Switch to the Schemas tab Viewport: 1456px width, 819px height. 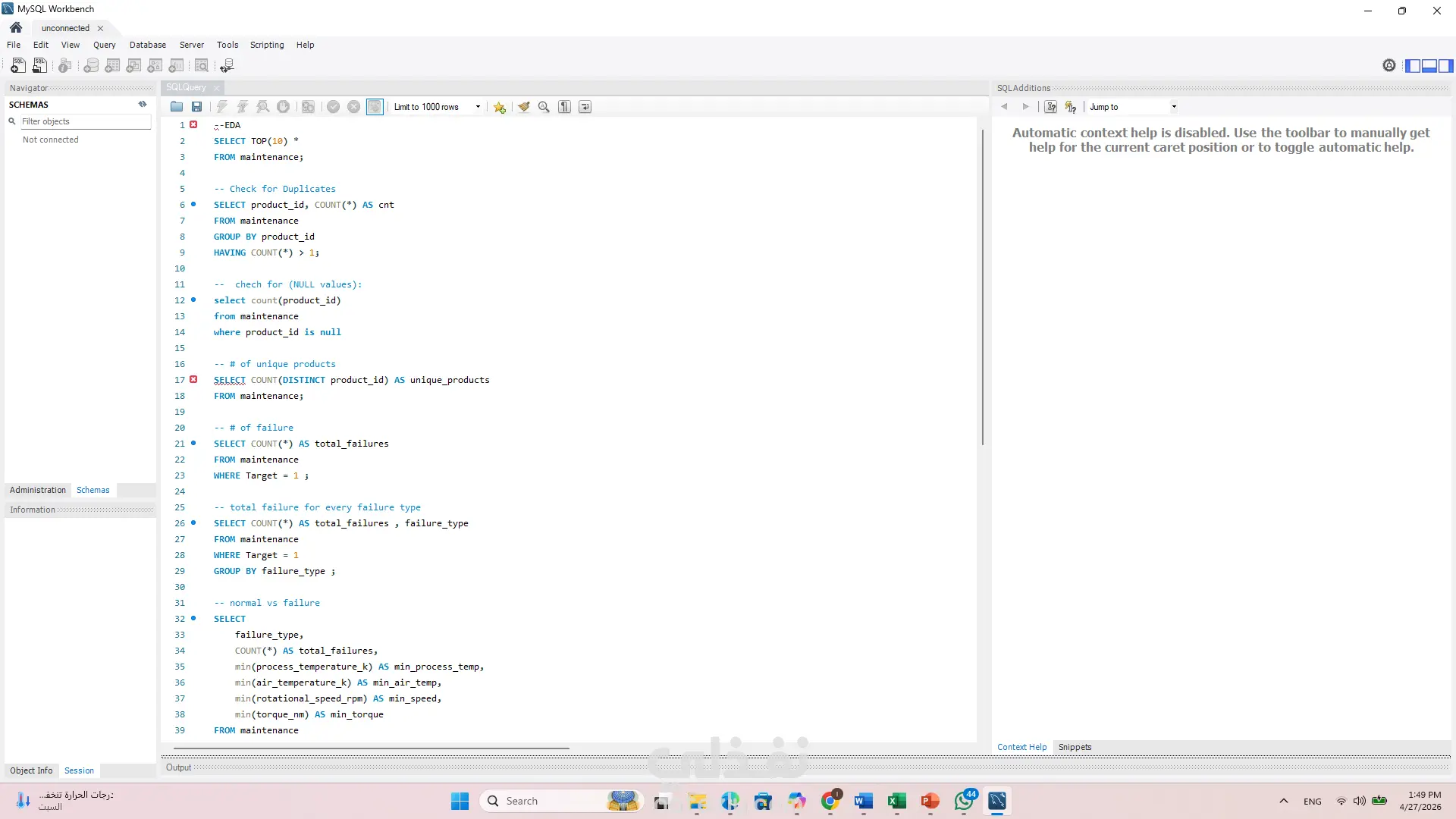click(x=93, y=490)
